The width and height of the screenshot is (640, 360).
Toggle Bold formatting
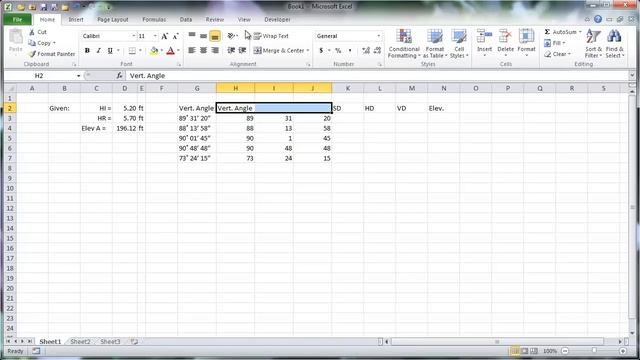[87, 51]
